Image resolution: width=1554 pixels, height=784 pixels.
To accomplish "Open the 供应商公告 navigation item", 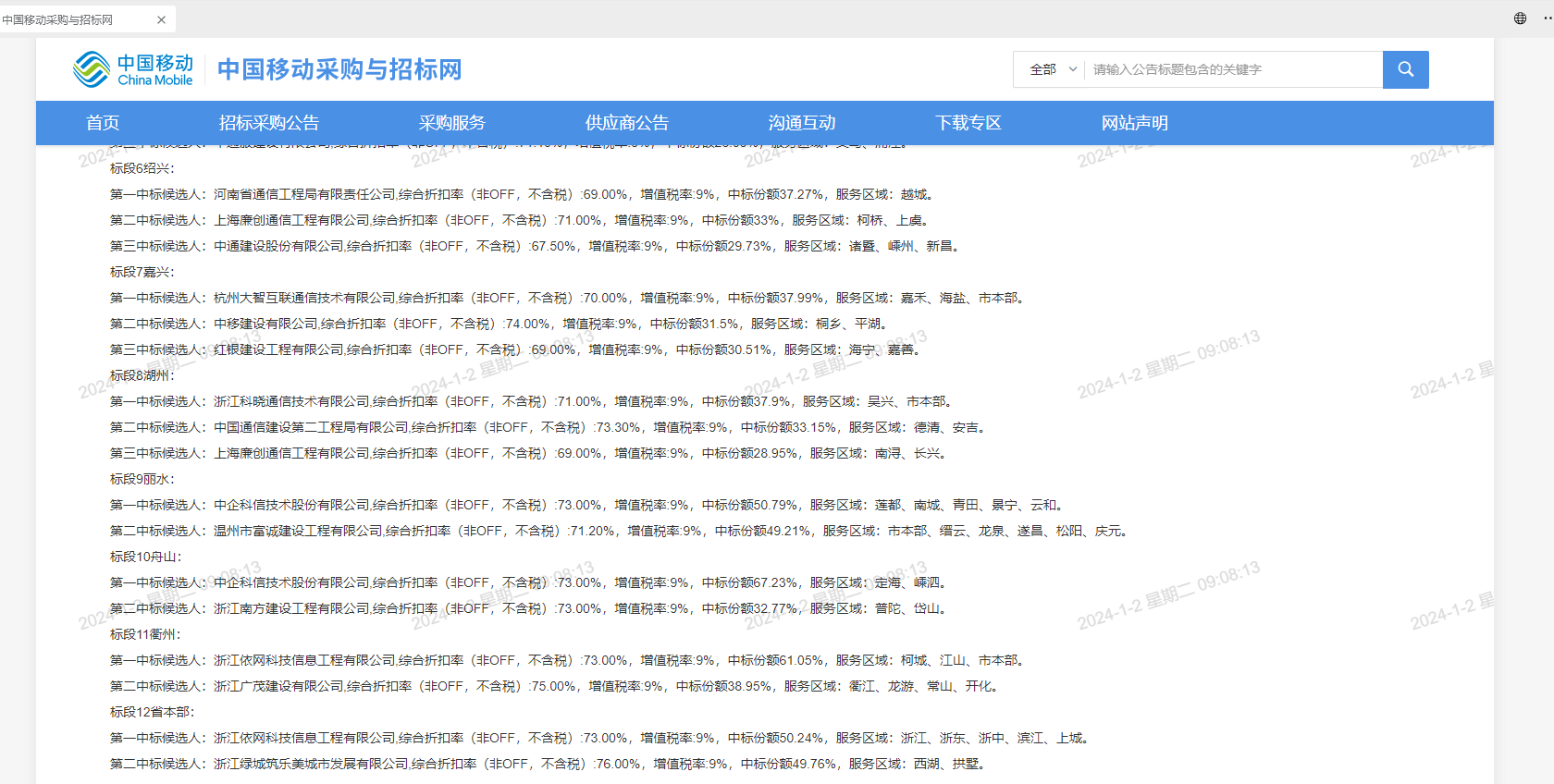I will coord(626,123).
